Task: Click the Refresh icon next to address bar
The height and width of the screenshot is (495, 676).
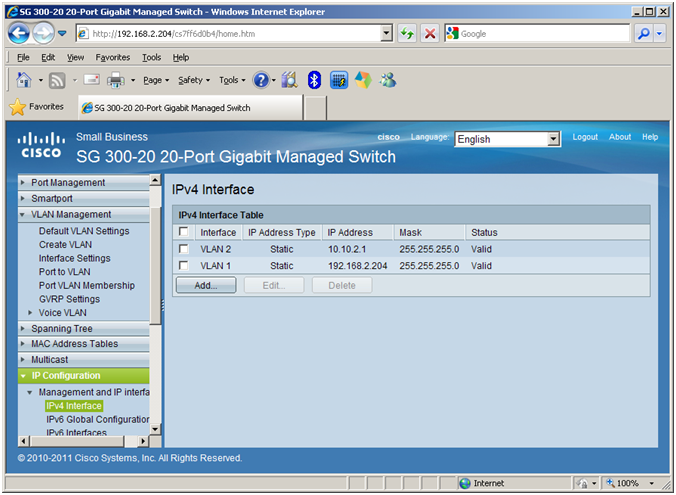Action: [407, 33]
